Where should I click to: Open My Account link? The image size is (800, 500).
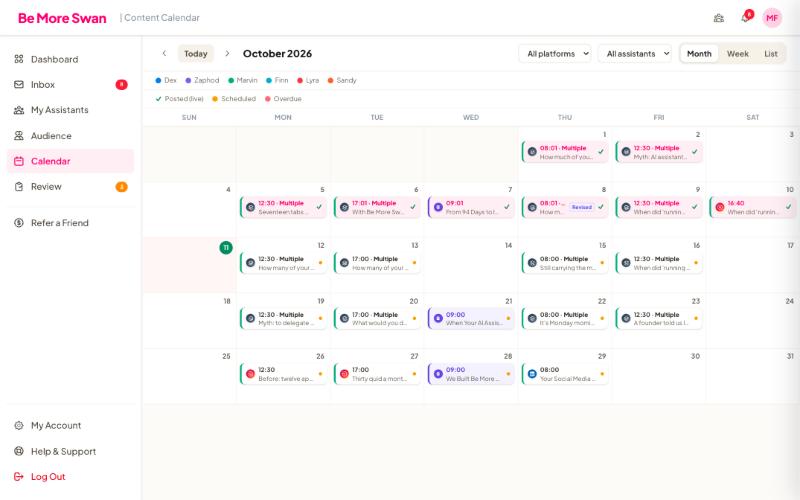pyautogui.click(x=56, y=426)
